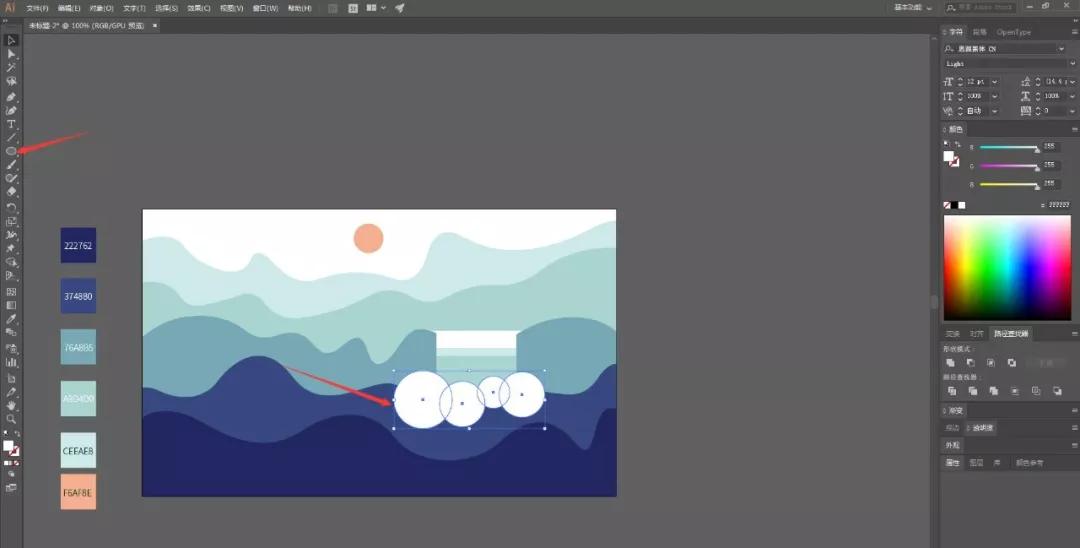
Task: Select the Type tool
Action: 11,124
